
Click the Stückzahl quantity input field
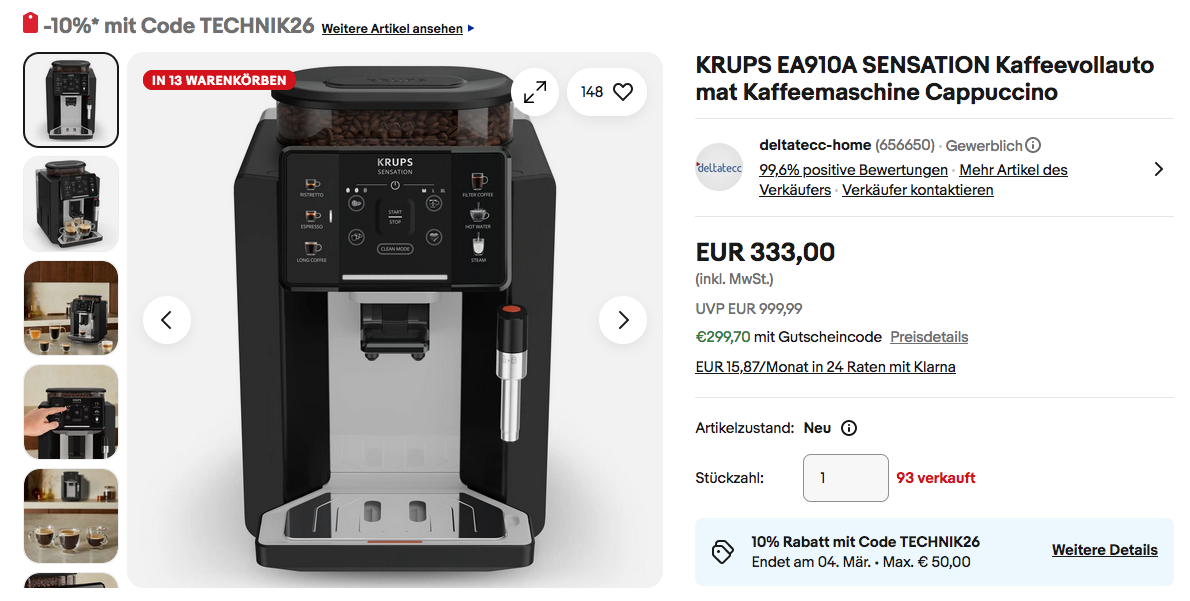845,478
